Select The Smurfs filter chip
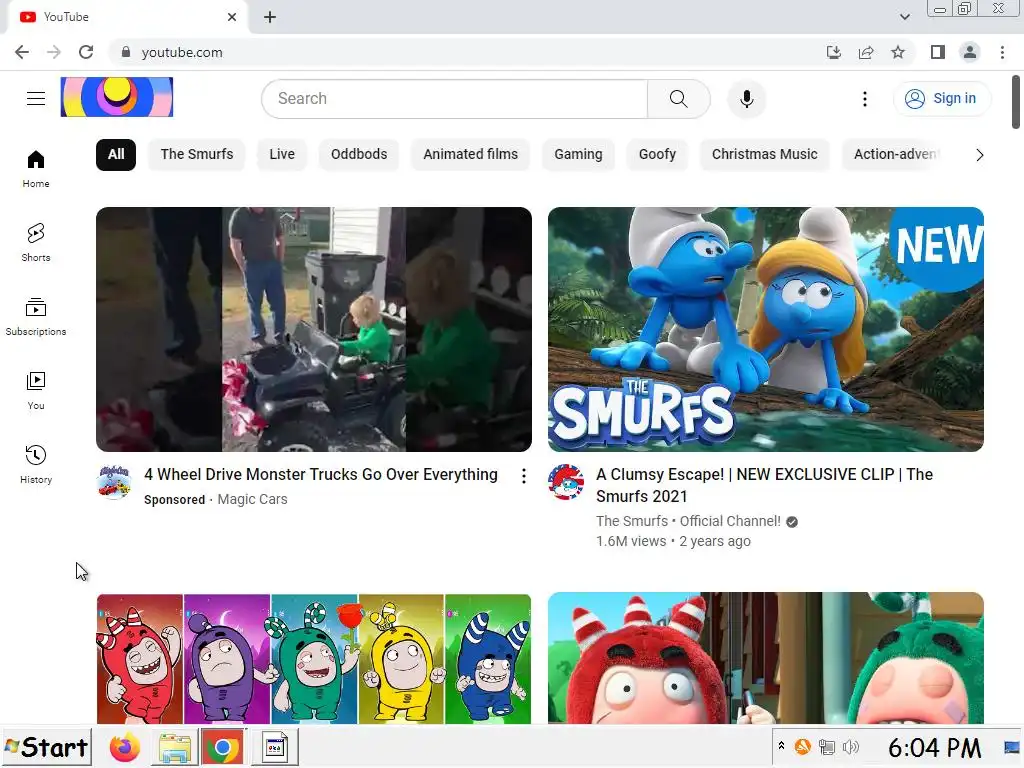Viewport: 1024px width, 768px height. pyautogui.click(x=197, y=155)
